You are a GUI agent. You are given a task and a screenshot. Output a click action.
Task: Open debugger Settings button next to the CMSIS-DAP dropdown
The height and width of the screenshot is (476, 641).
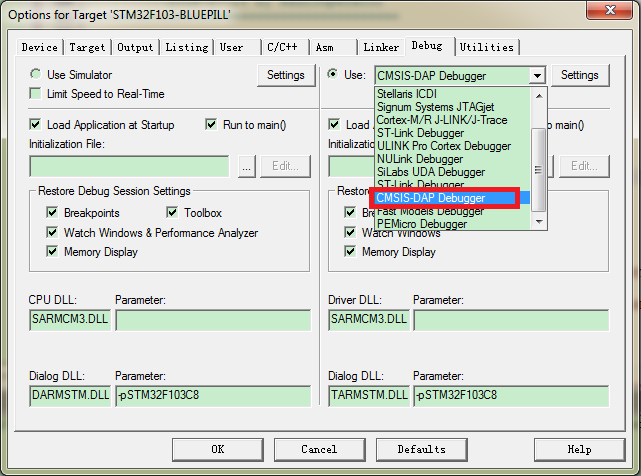point(580,75)
